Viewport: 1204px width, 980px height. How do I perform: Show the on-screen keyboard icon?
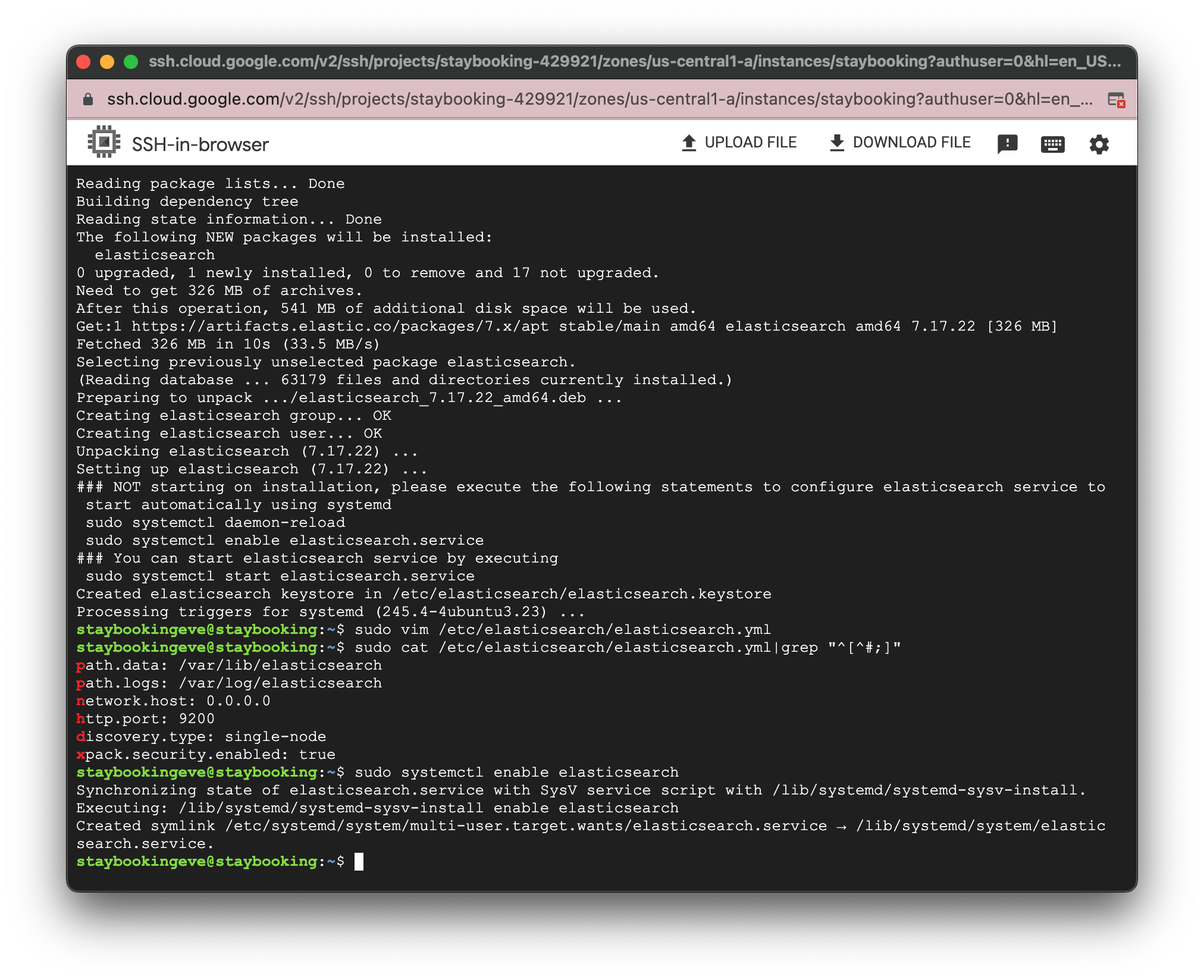1053,143
